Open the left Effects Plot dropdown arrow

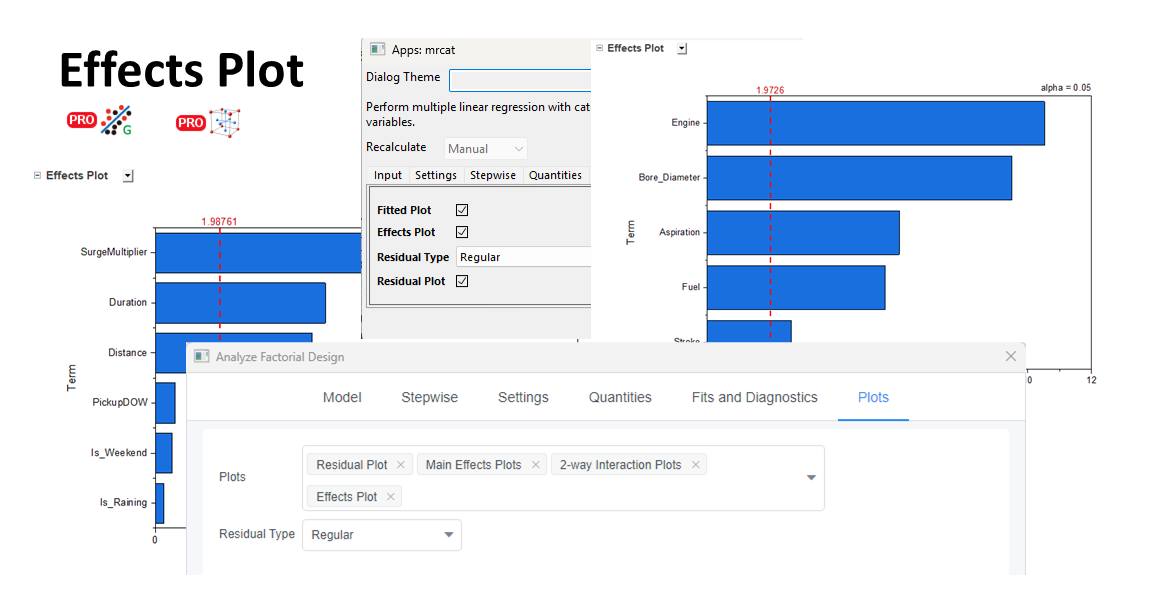[x=128, y=176]
